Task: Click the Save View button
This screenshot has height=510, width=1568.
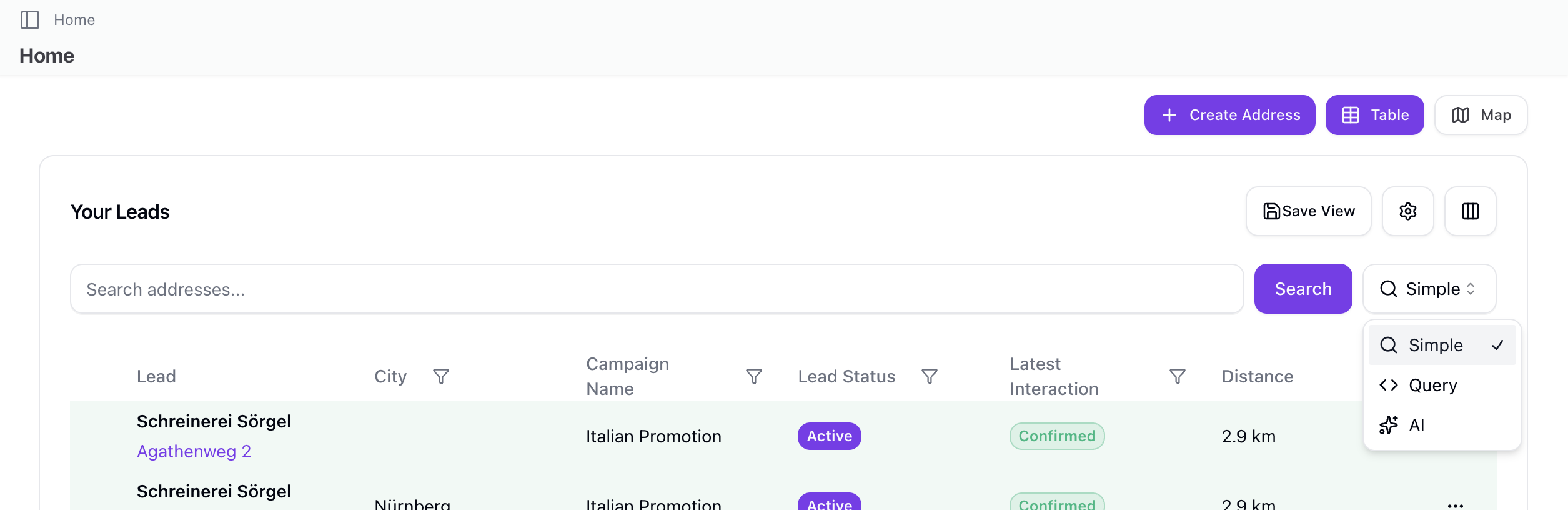Action: [x=1309, y=211]
